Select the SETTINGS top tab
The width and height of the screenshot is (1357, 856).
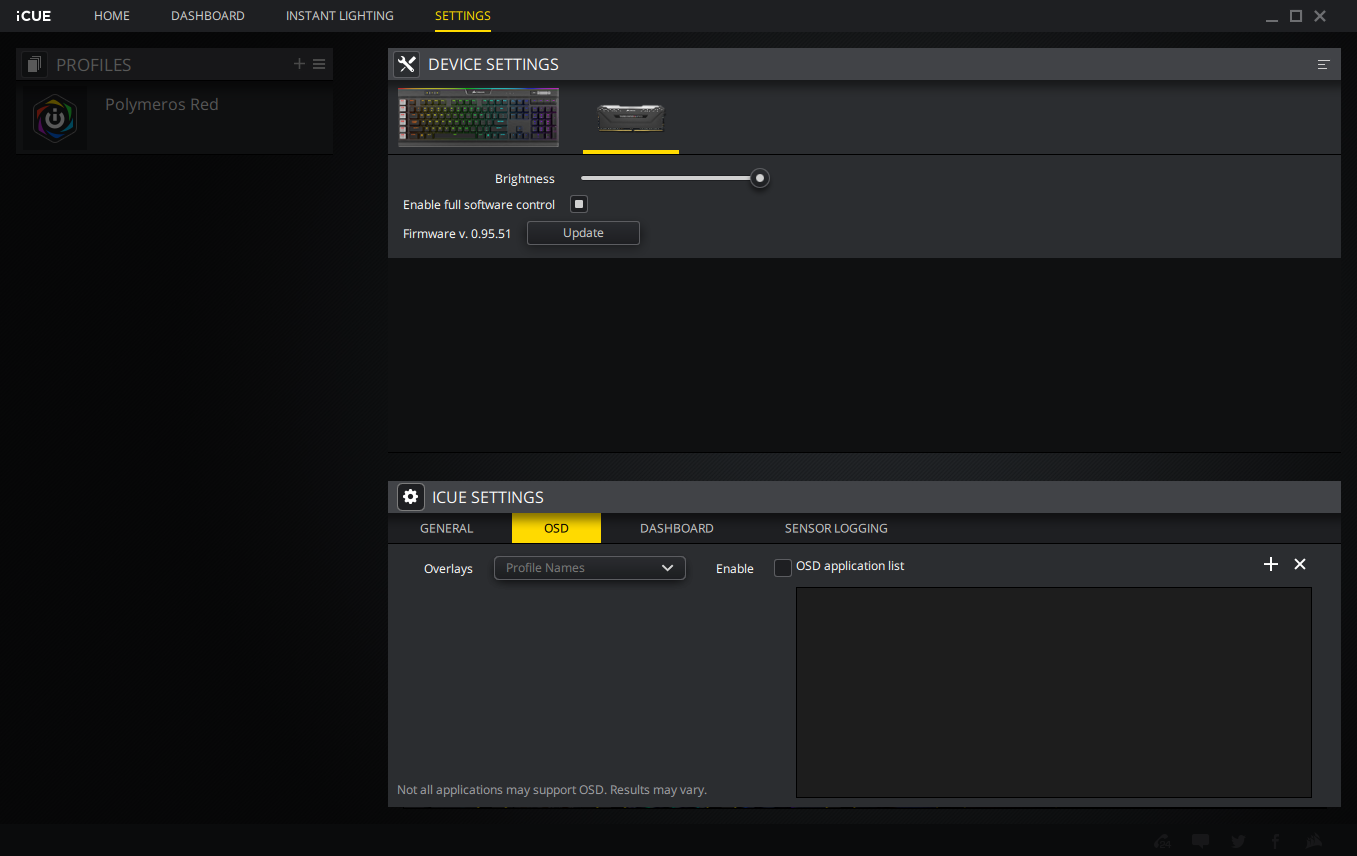click(463, 16)
